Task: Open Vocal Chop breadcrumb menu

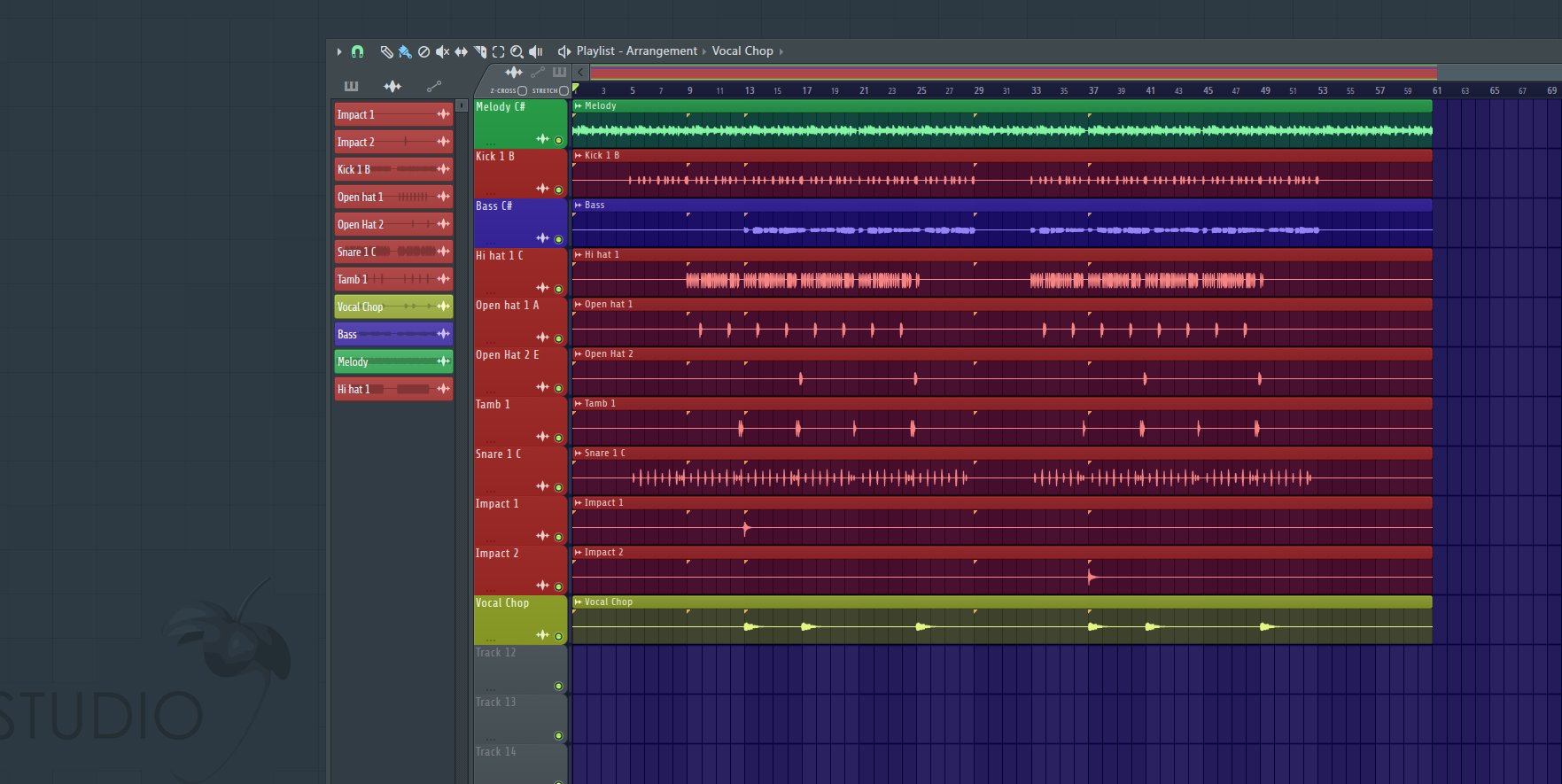Action: click(742, 51)
